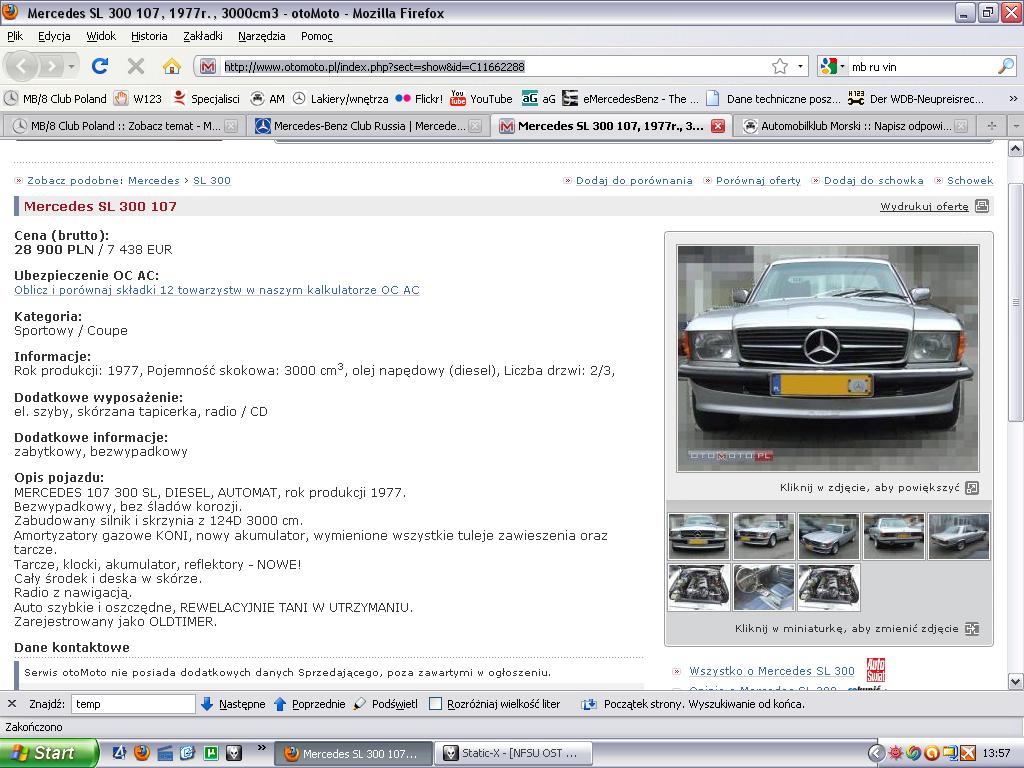Open the search engine selector dropdown

pos(833,67)
